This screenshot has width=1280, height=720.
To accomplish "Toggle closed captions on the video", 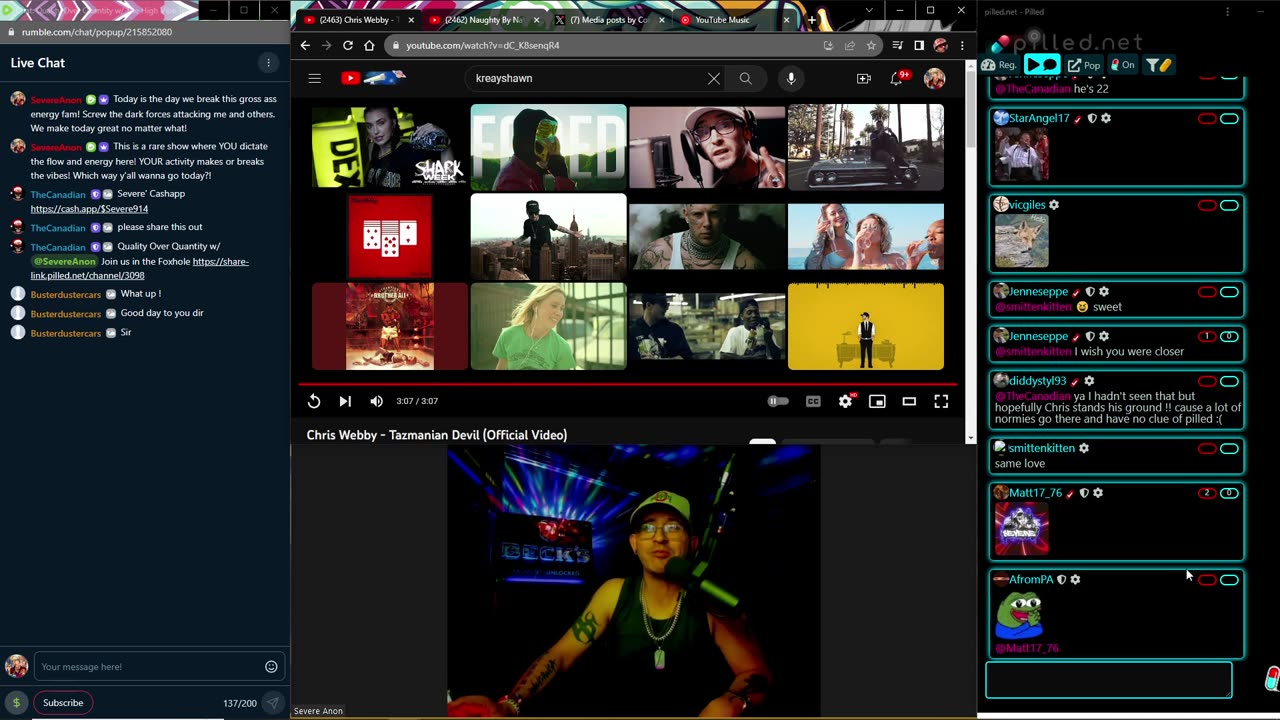I will pos(813,401).
